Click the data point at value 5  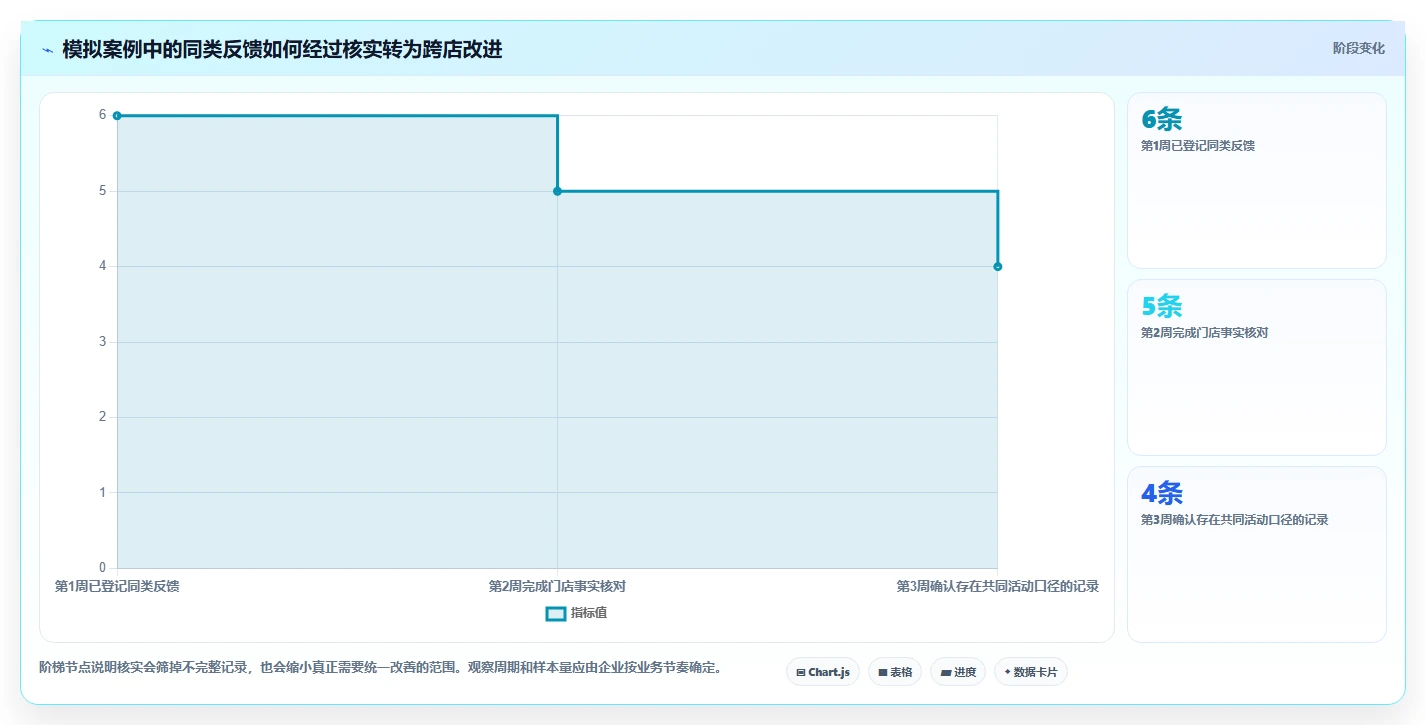tap(557, 191)
